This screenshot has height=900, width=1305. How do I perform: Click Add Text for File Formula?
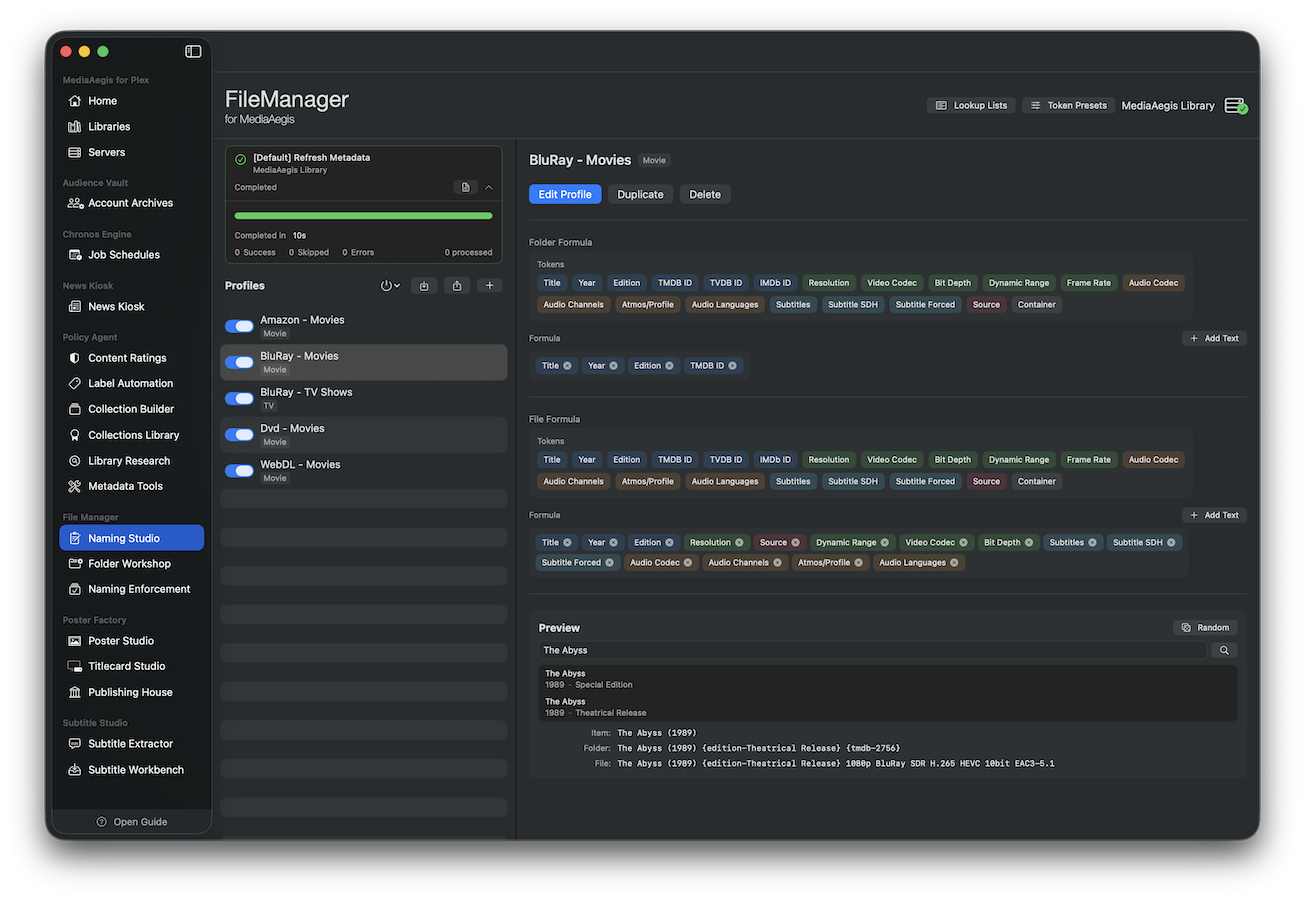[x=1214, y=515]
